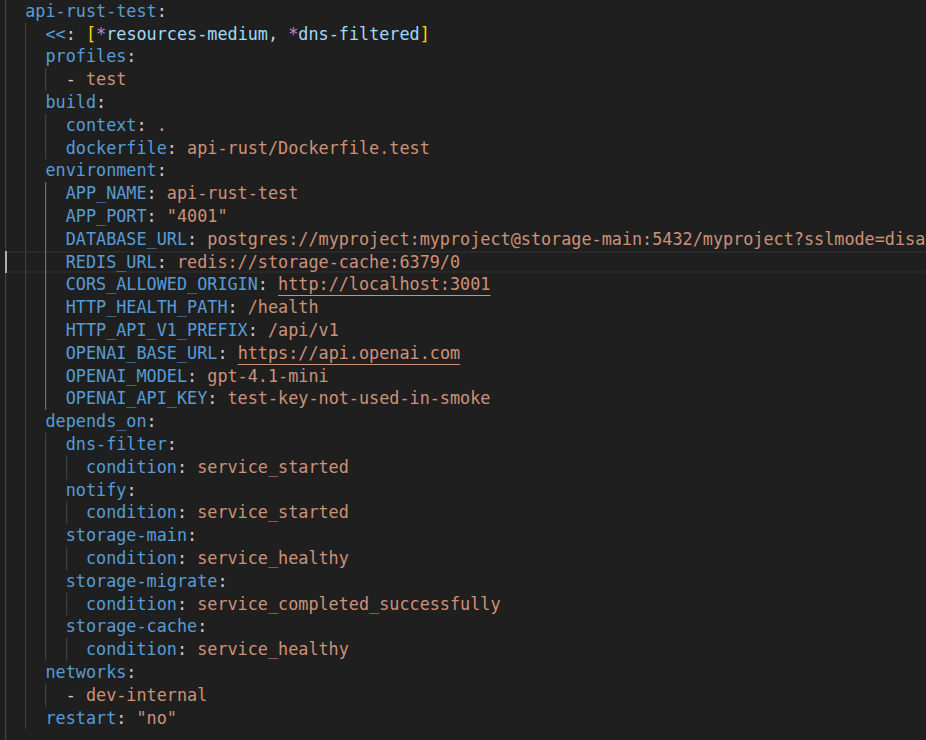Click the APP_PORT variable
The height and width of the screenshot is (740, 926).
pos(106,216)
